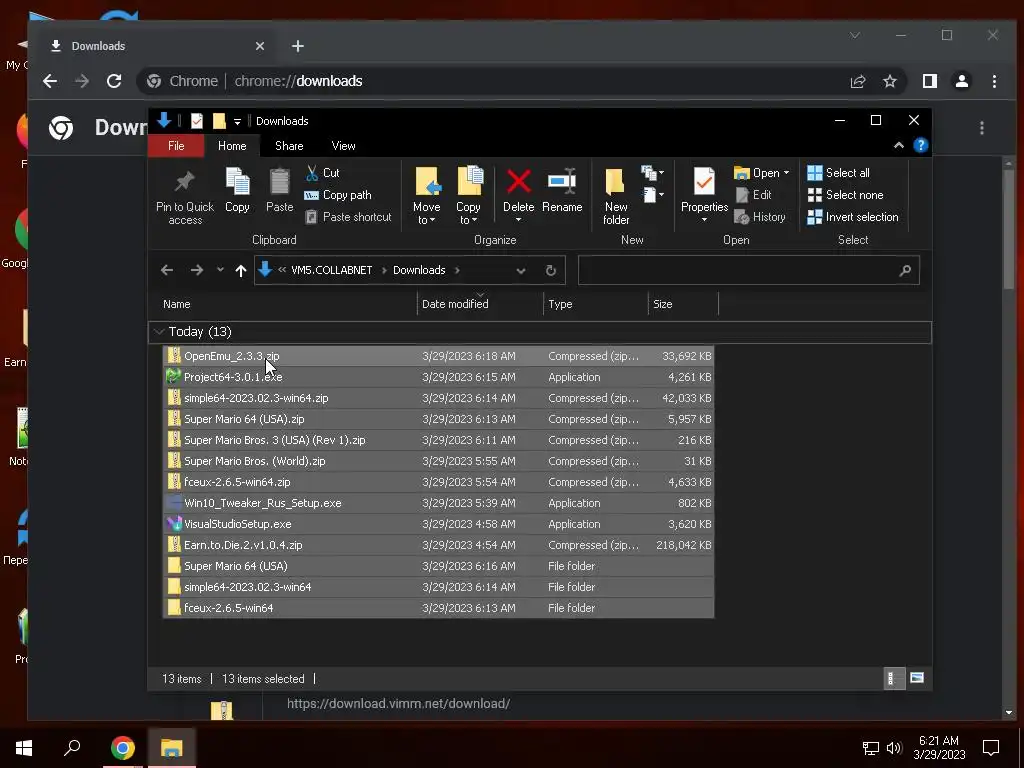1024x768 pixels.
Task: Select OpenEmu_2.3.3.zip file
Action: click(438, 356)
